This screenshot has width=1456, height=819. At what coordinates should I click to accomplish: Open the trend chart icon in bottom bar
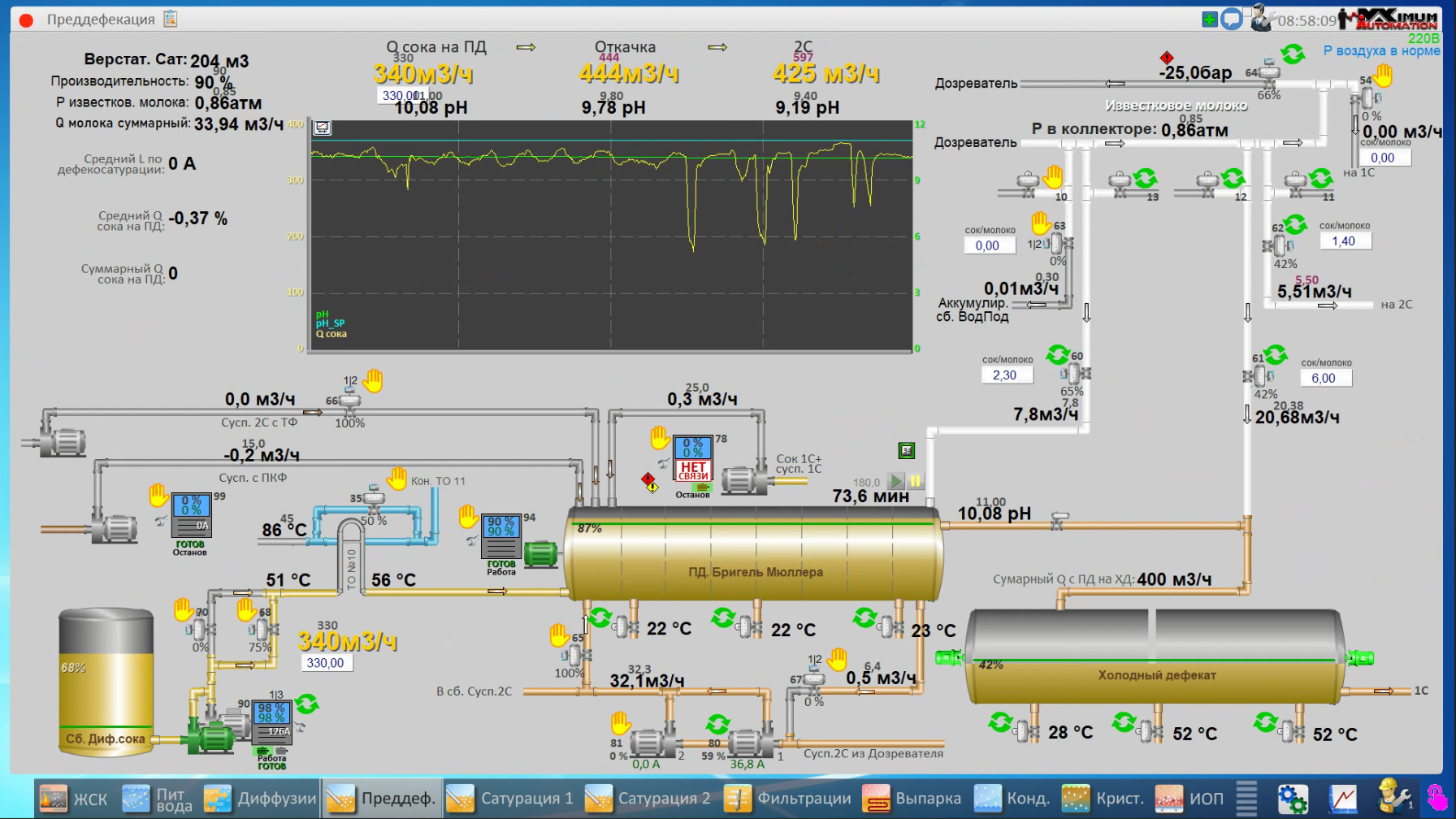coord(1342,799)
